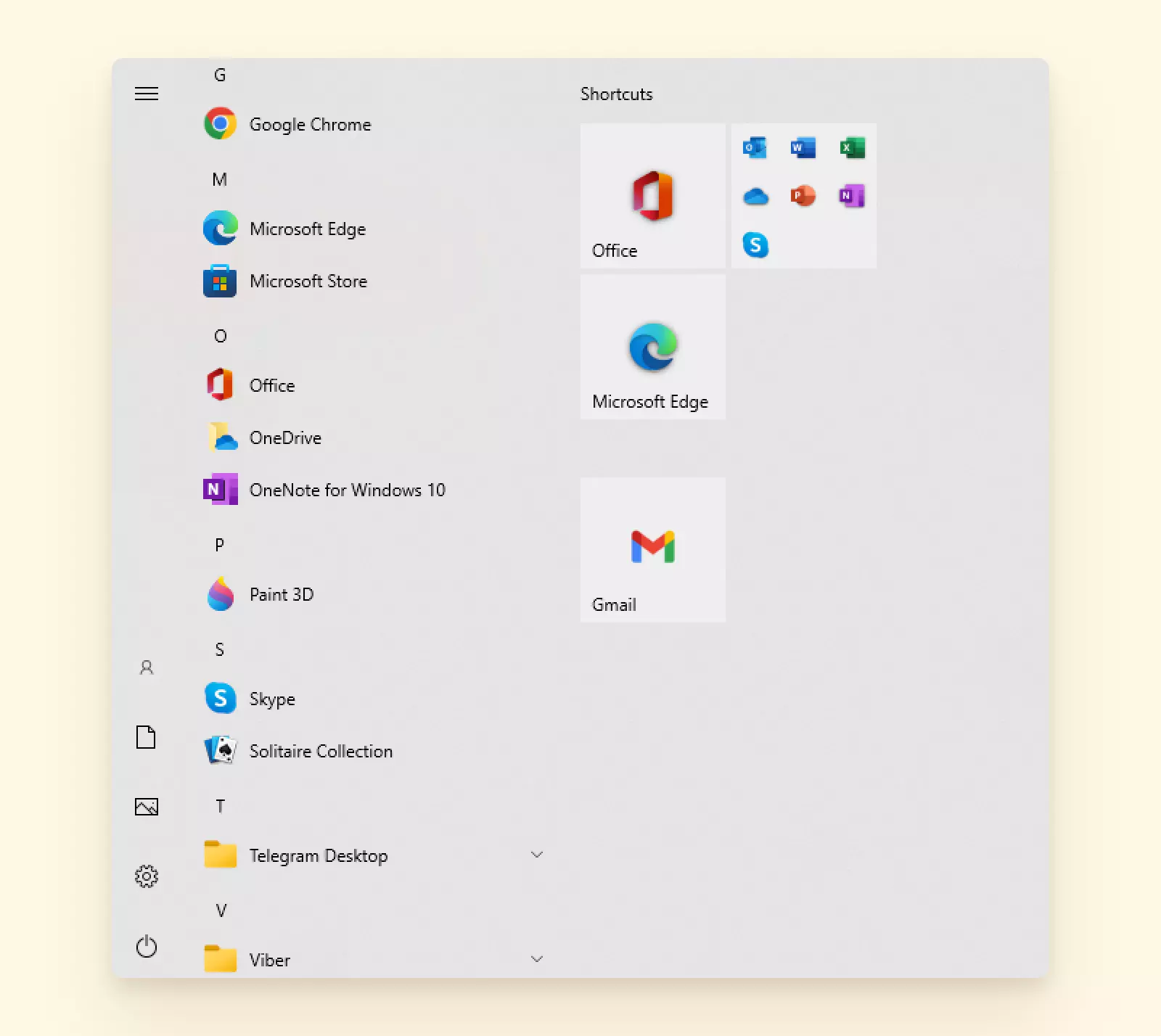This screenshot has height=1036, width=1161.
Task: Click the small Word icon in tile group
Action: [x=803, y=148]
